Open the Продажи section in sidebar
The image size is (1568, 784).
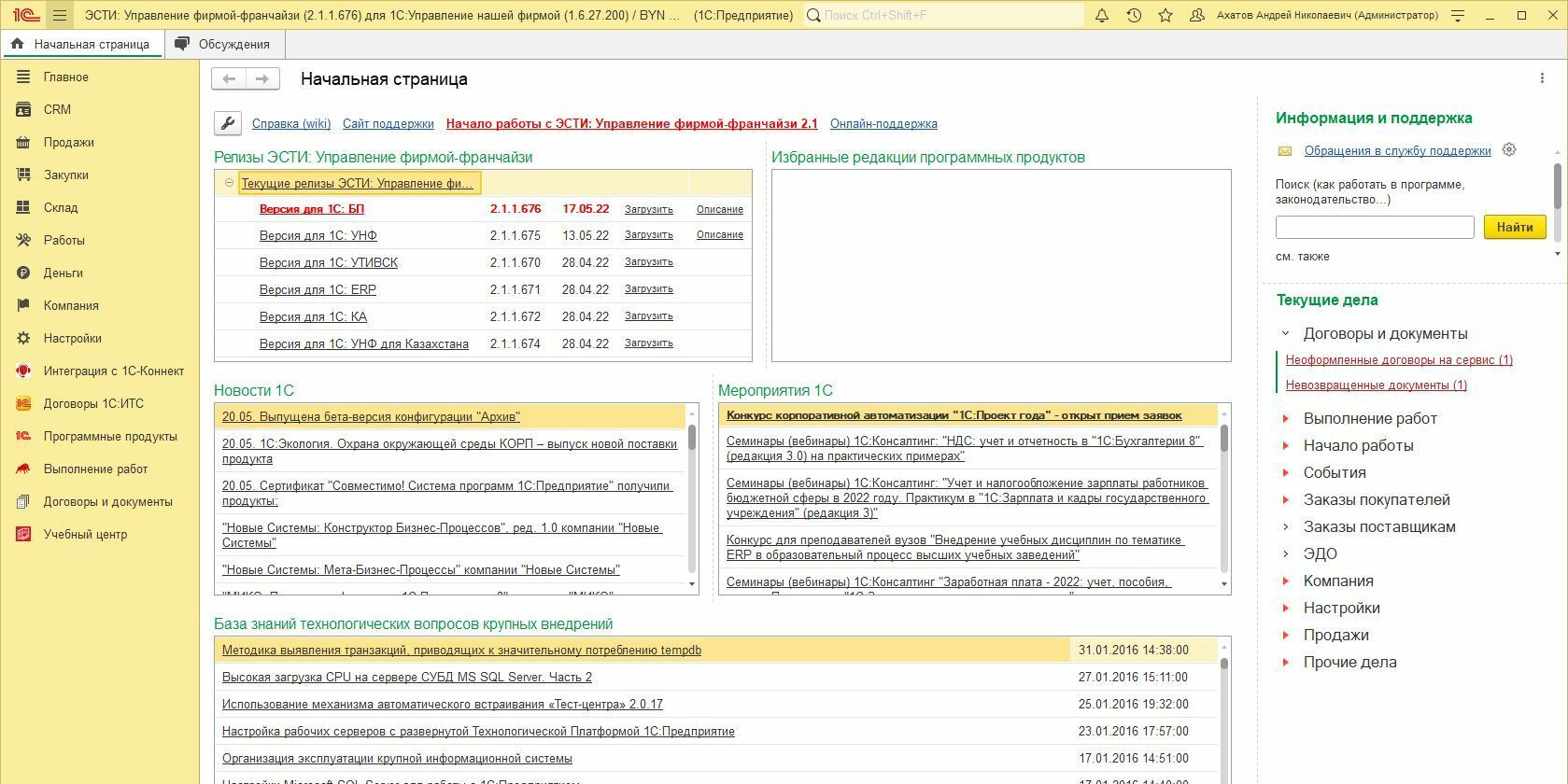coord(69,142)
